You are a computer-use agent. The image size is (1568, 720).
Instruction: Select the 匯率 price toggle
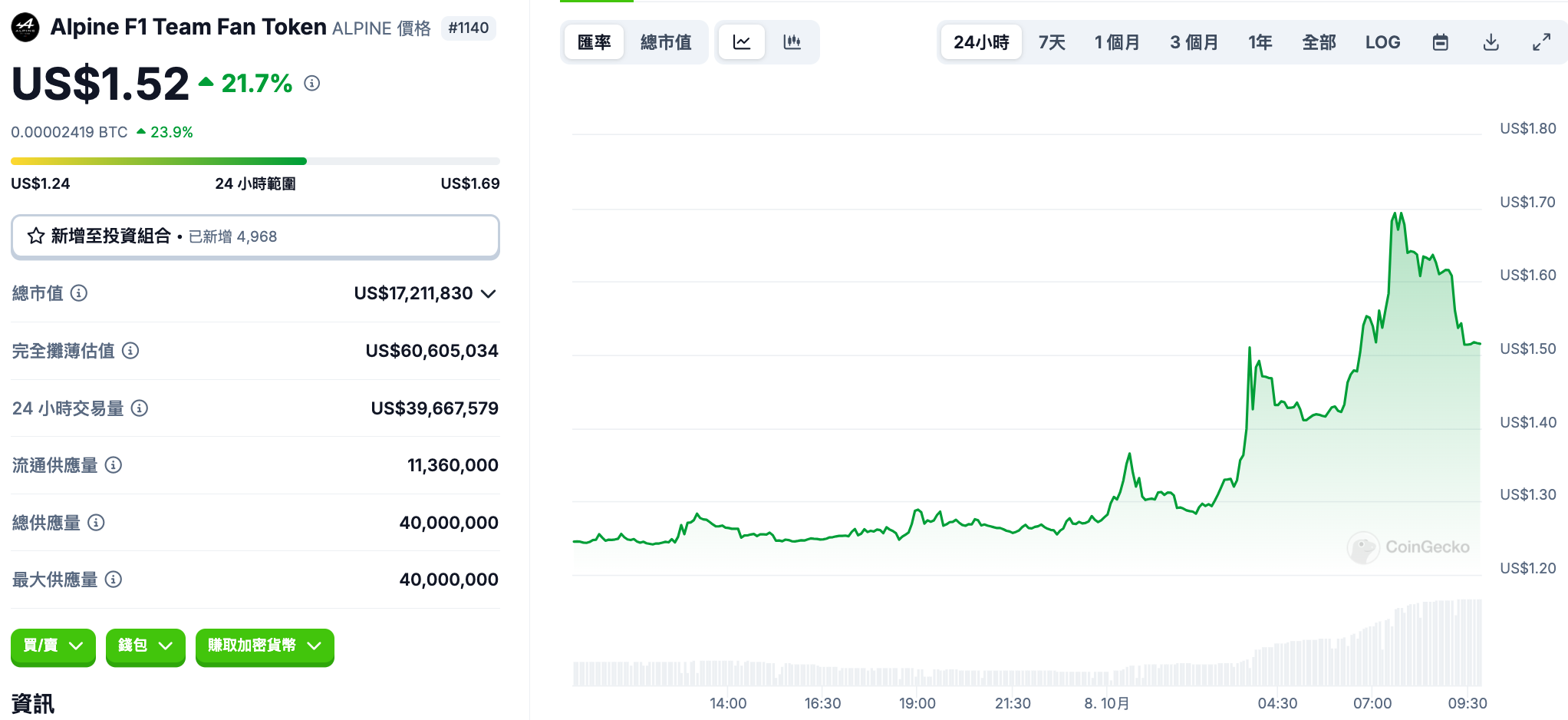595,42
